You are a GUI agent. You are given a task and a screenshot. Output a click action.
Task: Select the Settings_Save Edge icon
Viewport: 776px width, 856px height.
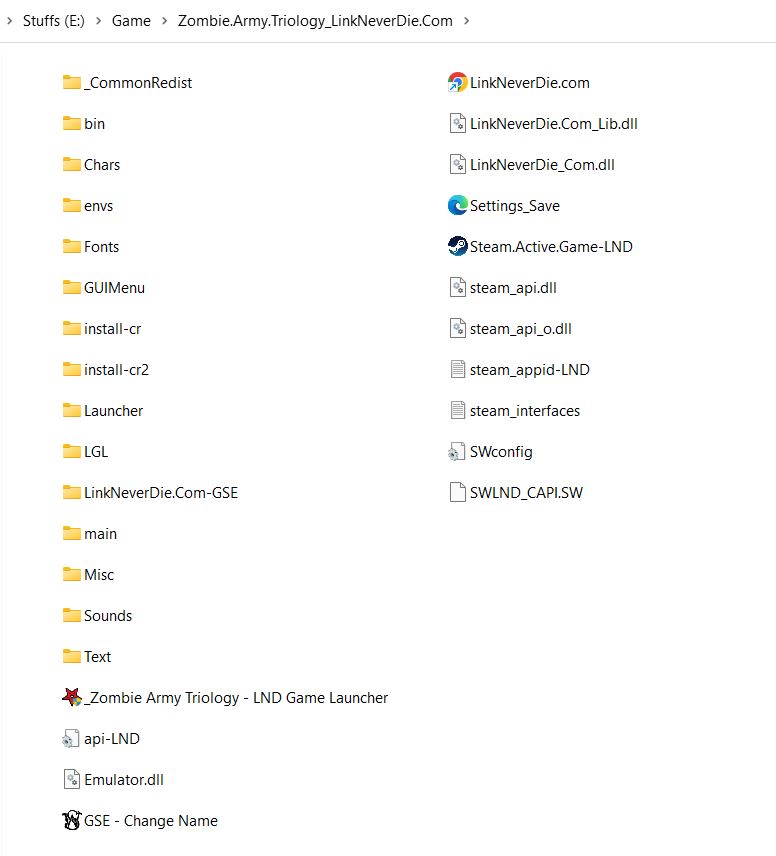[457, 206]
